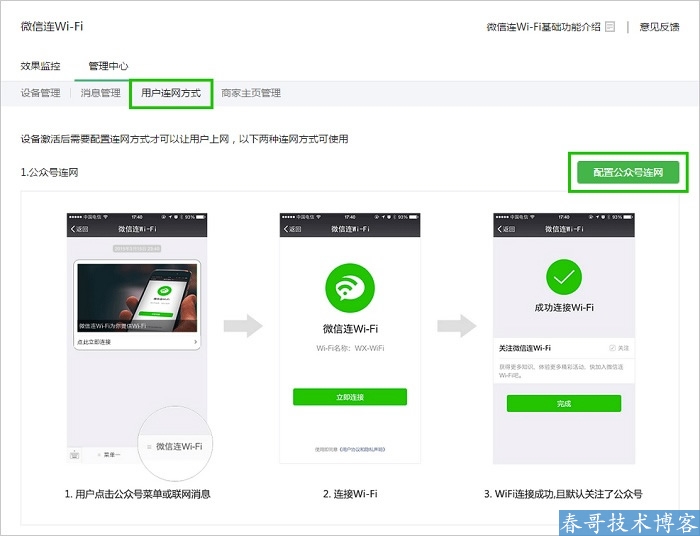700x536 pixels.
Task: Click caption 3. WiFi连接成功,且默认关注了公众号
Action: 563,494
